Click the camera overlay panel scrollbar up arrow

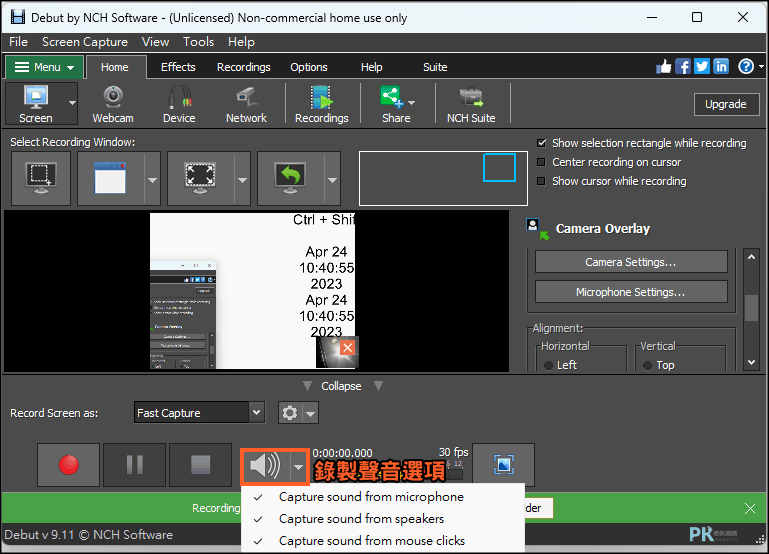click(x=751, y=257)
